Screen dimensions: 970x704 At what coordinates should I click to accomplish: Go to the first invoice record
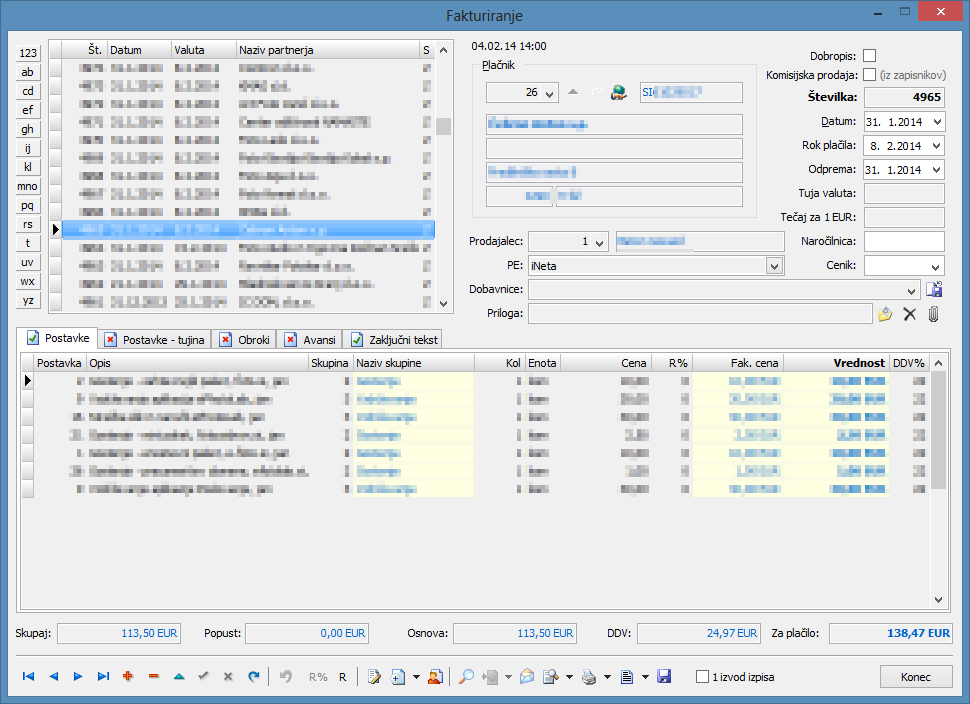click(x=28, y=677)
